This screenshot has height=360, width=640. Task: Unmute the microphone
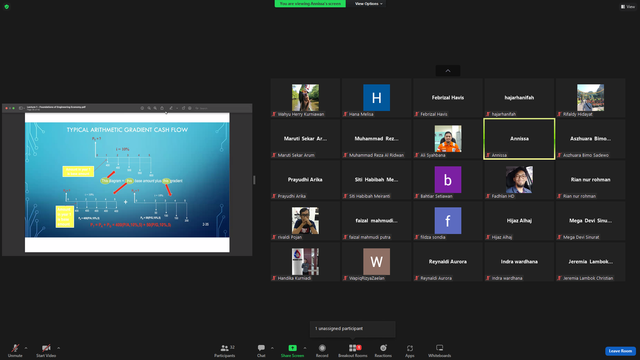click(15, 350)
